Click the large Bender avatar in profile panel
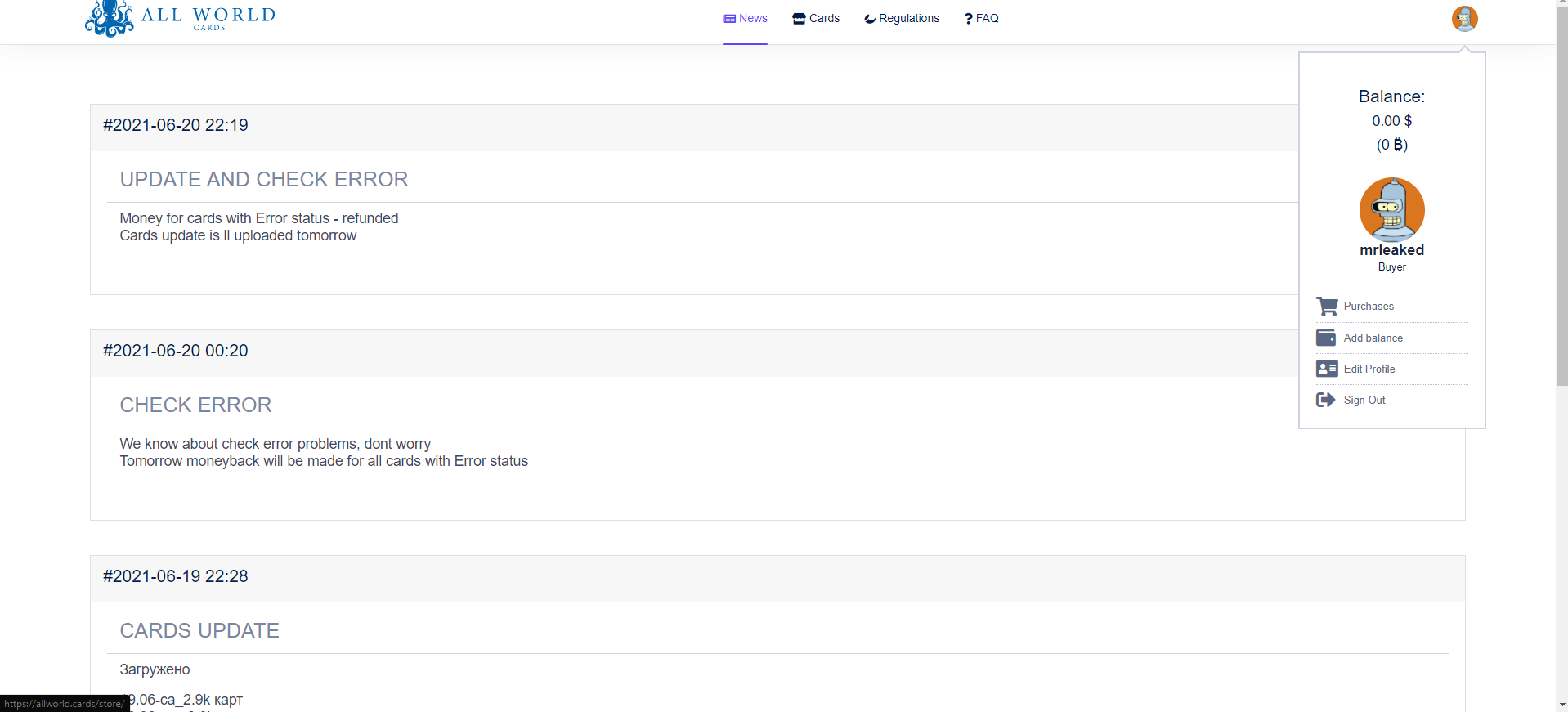1568x712 pixels. coord(1391,209)
